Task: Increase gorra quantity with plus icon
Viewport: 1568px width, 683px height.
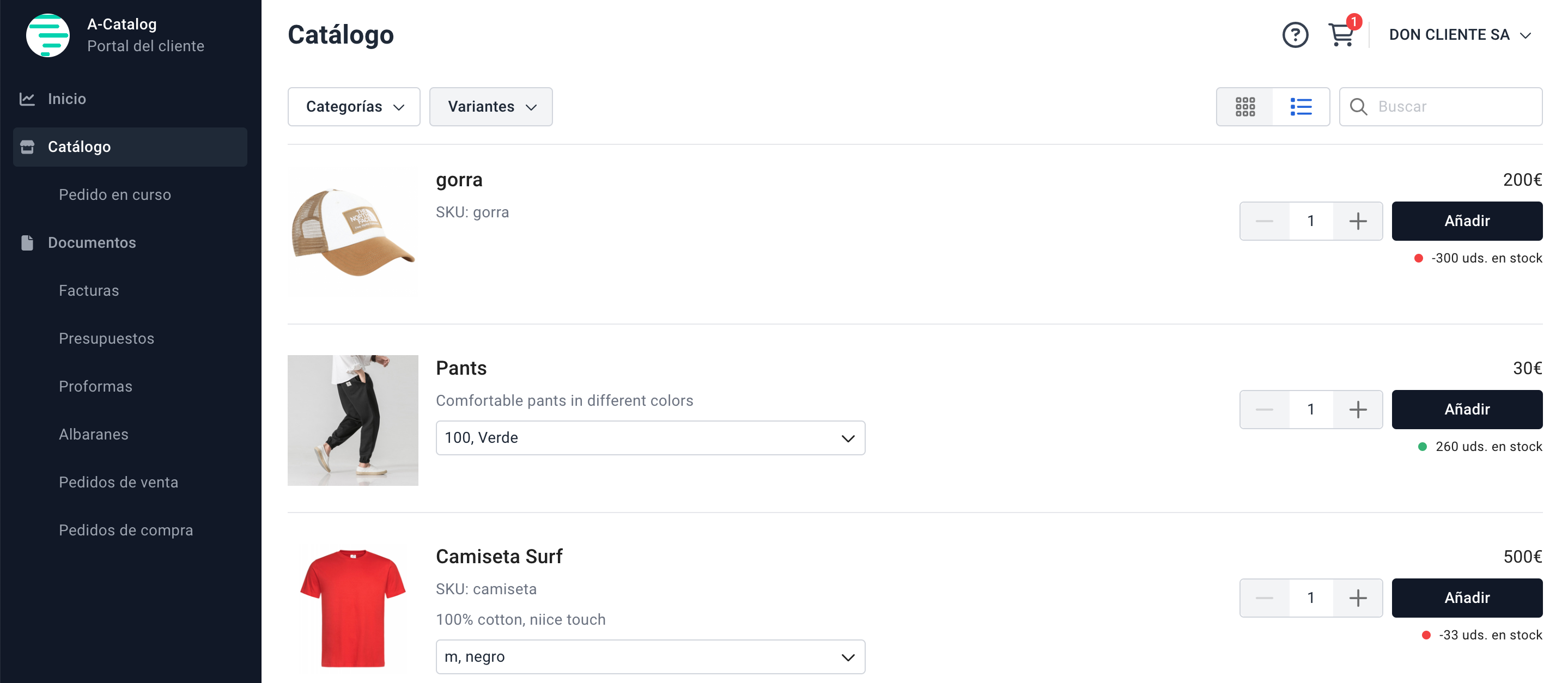Action: [x=1357, y=221]
